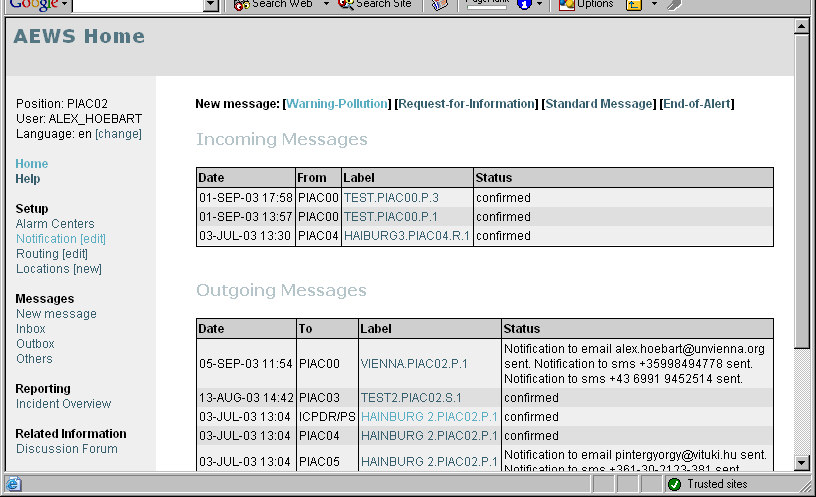816x497 pixels.
Task: Open the Google toolbar Options
Action: coord(586,4)
